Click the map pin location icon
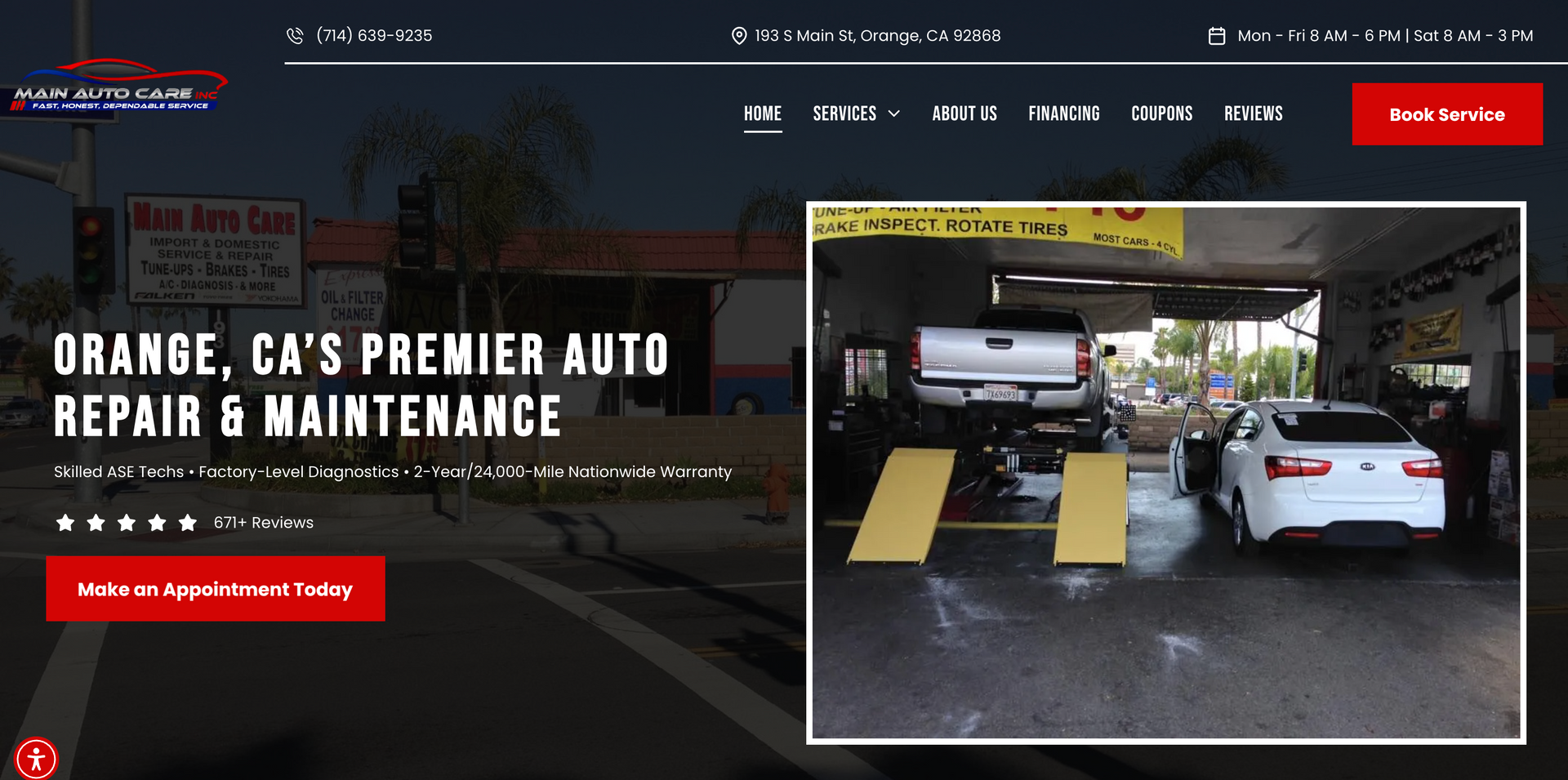This screenshot has height=780, width=1568. pos(739,36)
